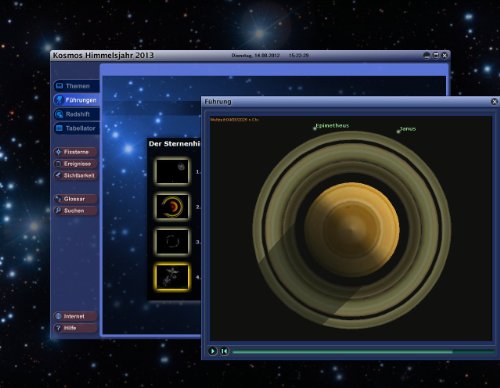Open the Hilfe help button
This screenshot has height=388, width=500.
(75, 328)
